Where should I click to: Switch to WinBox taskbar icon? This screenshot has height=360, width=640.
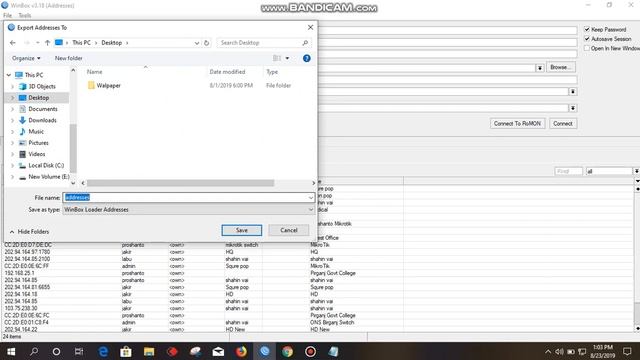(x=264, y=351)
